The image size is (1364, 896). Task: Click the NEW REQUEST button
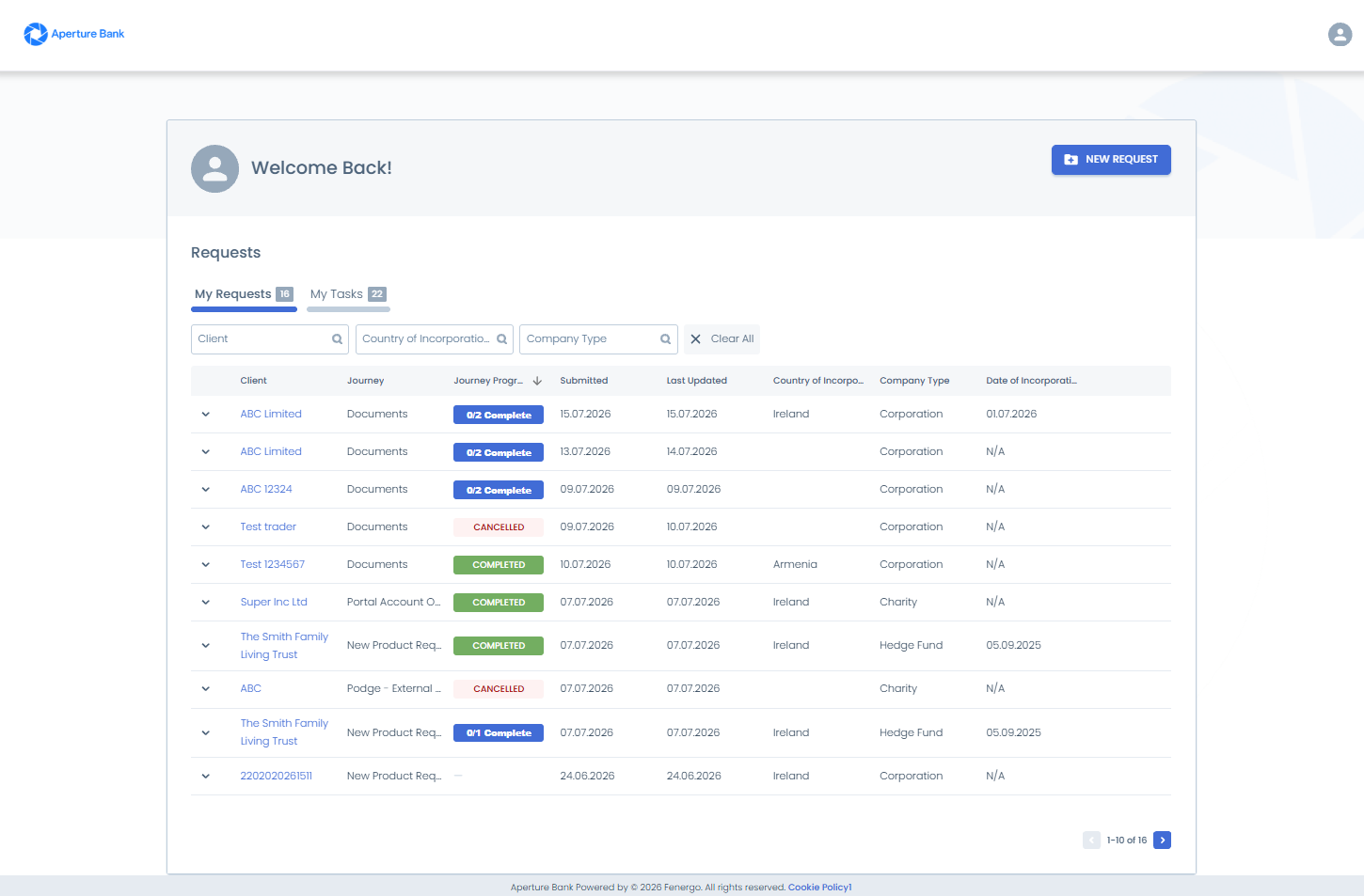[x=1111, y=160]
